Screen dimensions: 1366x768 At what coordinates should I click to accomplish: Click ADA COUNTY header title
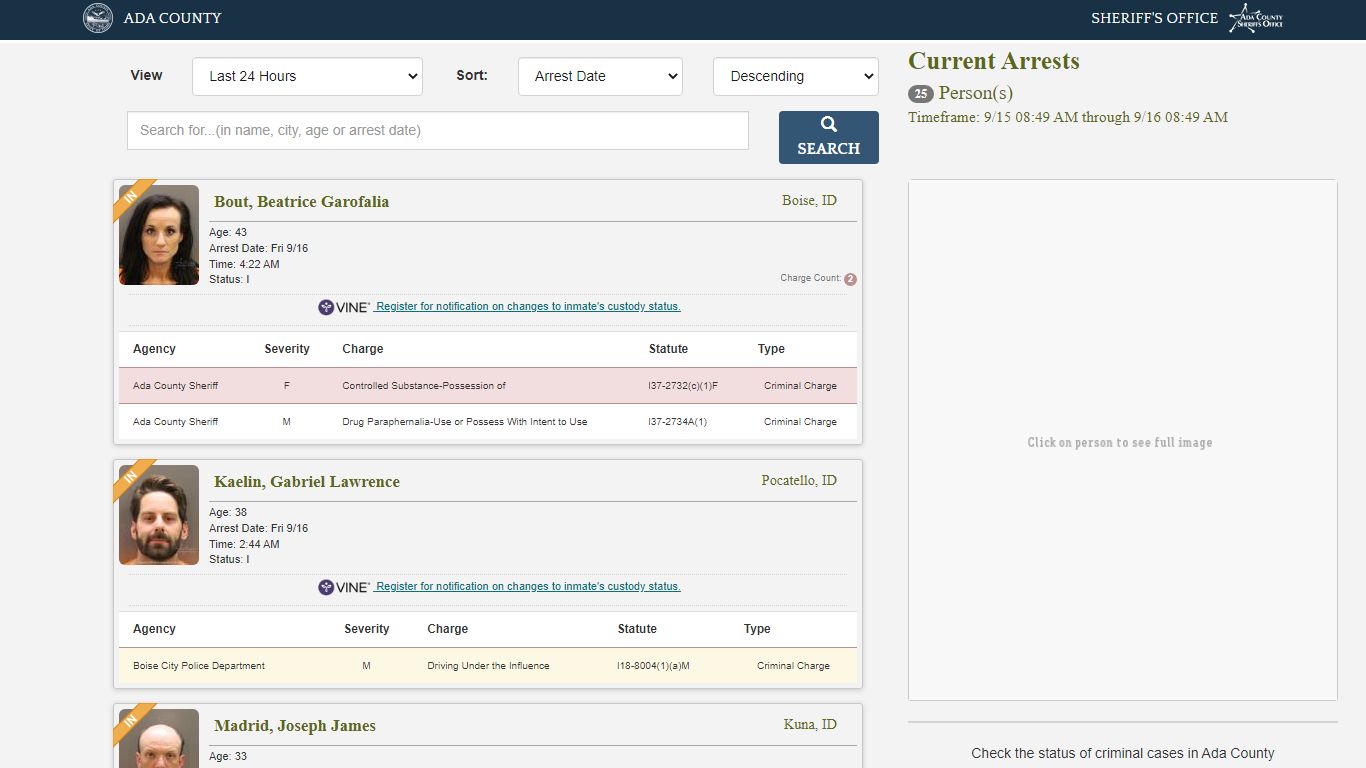pos(172,18)
